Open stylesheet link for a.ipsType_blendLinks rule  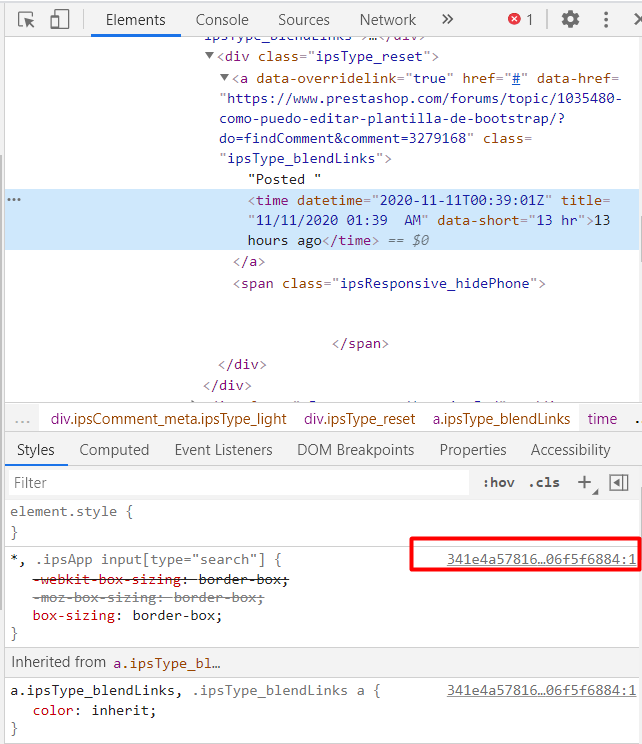click(x=541, y=690)
